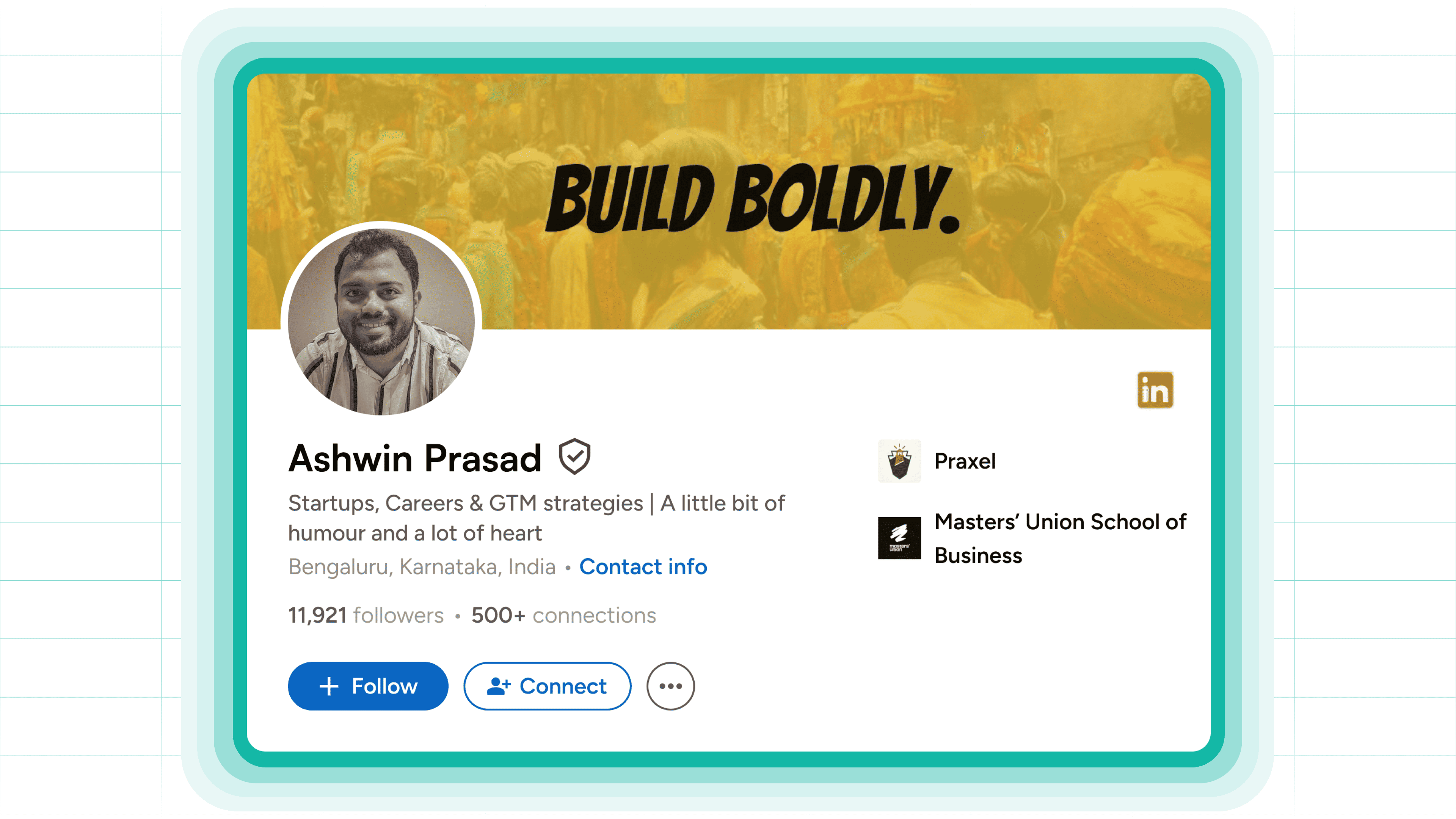The height and width of the screenshot is (819, 1456).
Task: Open the yellow crowd banner image
Action: pos(728,201)
